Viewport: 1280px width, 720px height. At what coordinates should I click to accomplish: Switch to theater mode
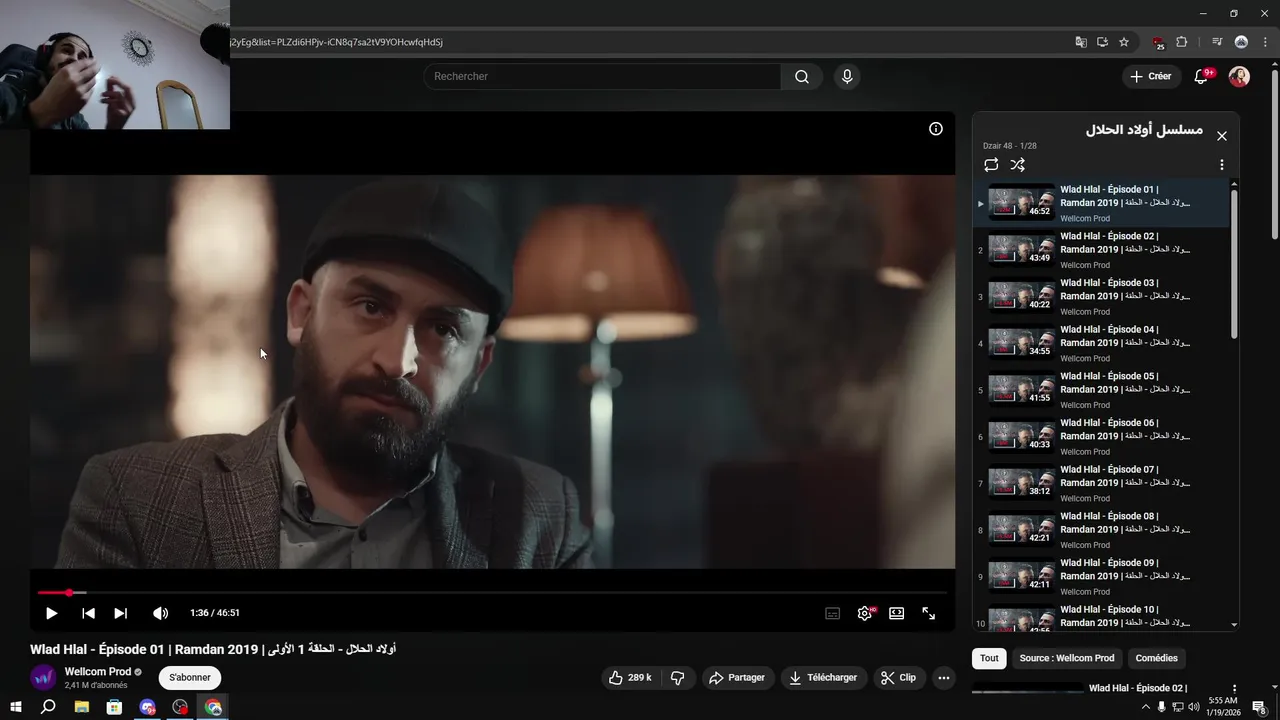pyautogui.click(x=897, y=613)
